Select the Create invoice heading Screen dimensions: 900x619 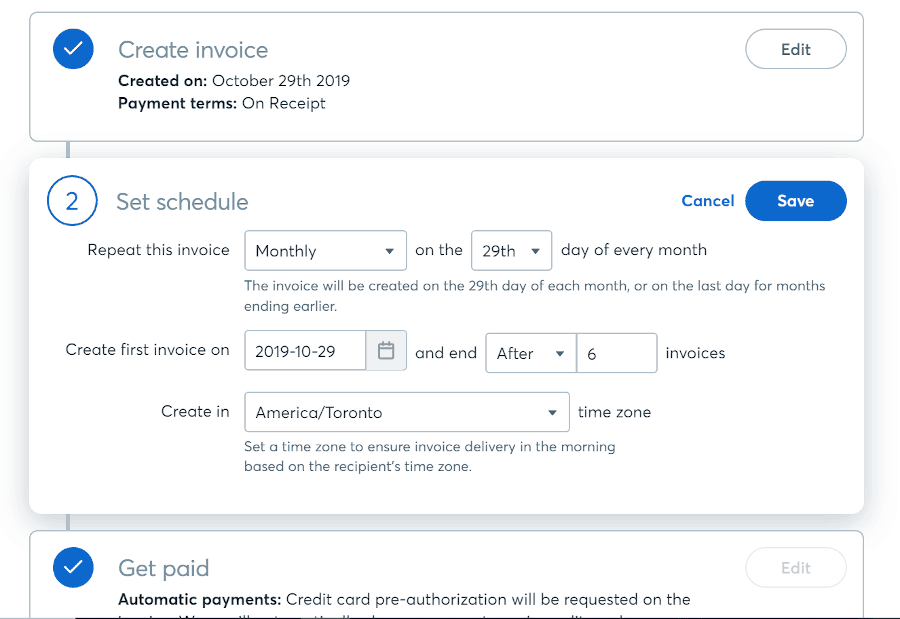point(193,50)
